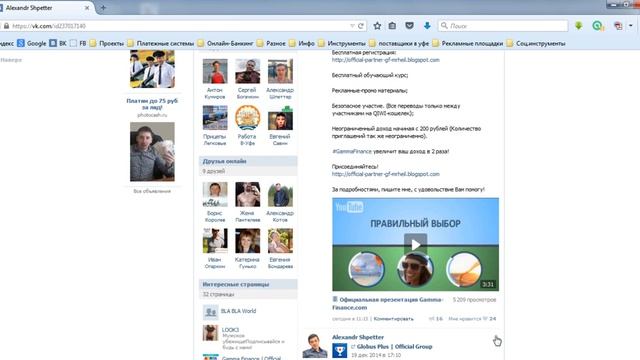Close the Alexandr Shpetter tab
640x360 pixels.
tap(87, 8)
